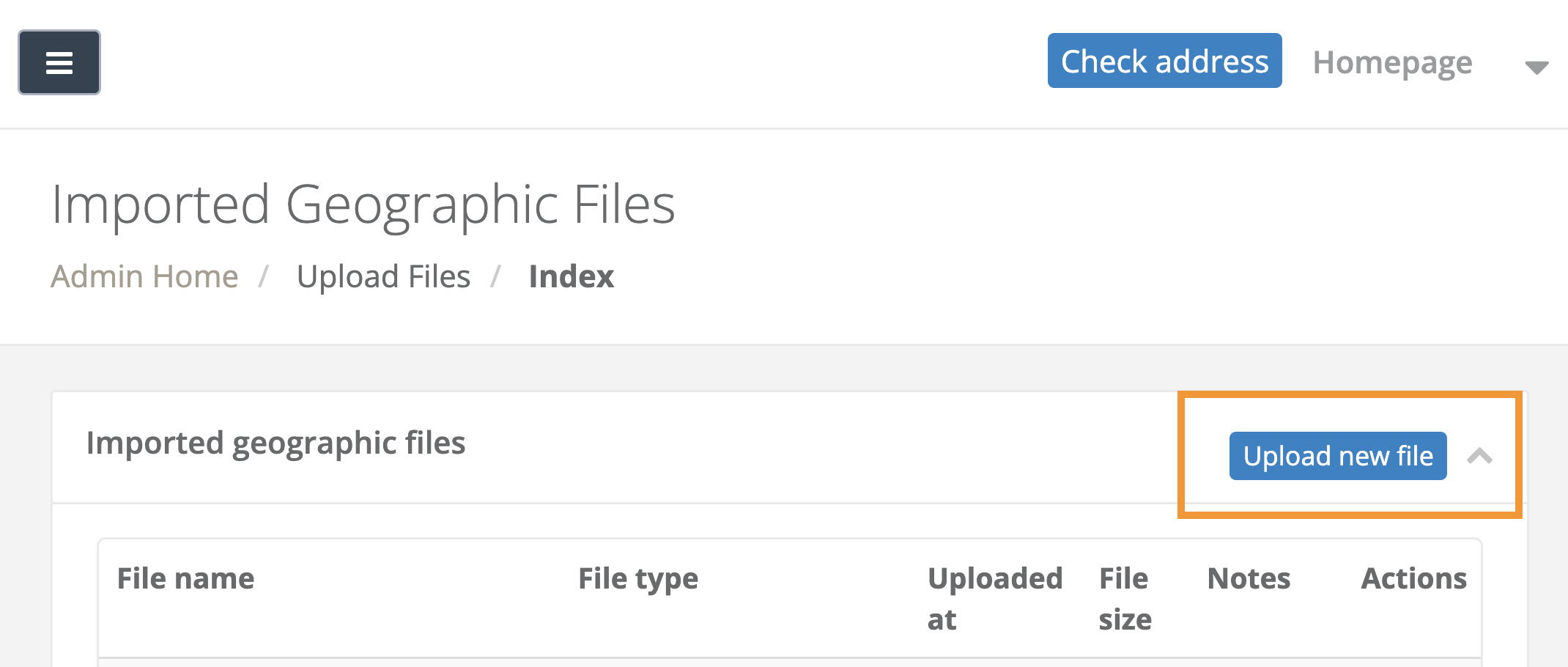Click slash separator before Index
The width and height of the screenshot is (1568, 667).
point(496,277)
